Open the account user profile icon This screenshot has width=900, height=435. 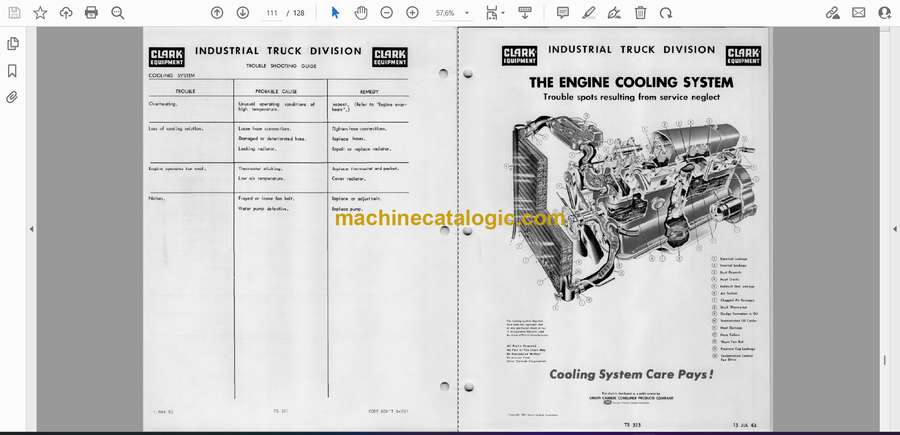tap(885, 13)
